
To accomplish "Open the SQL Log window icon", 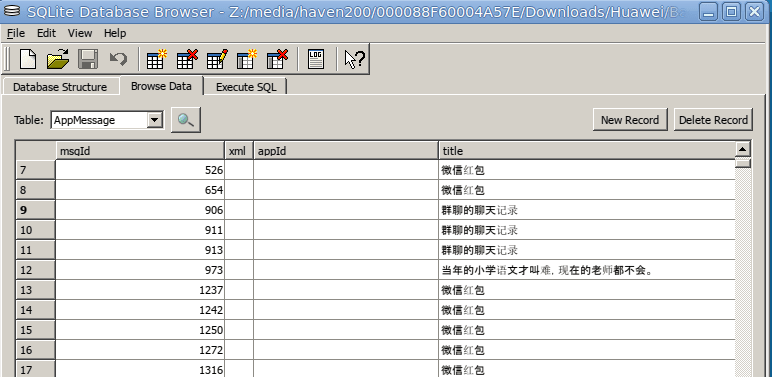I will click(x=316, y=59).
